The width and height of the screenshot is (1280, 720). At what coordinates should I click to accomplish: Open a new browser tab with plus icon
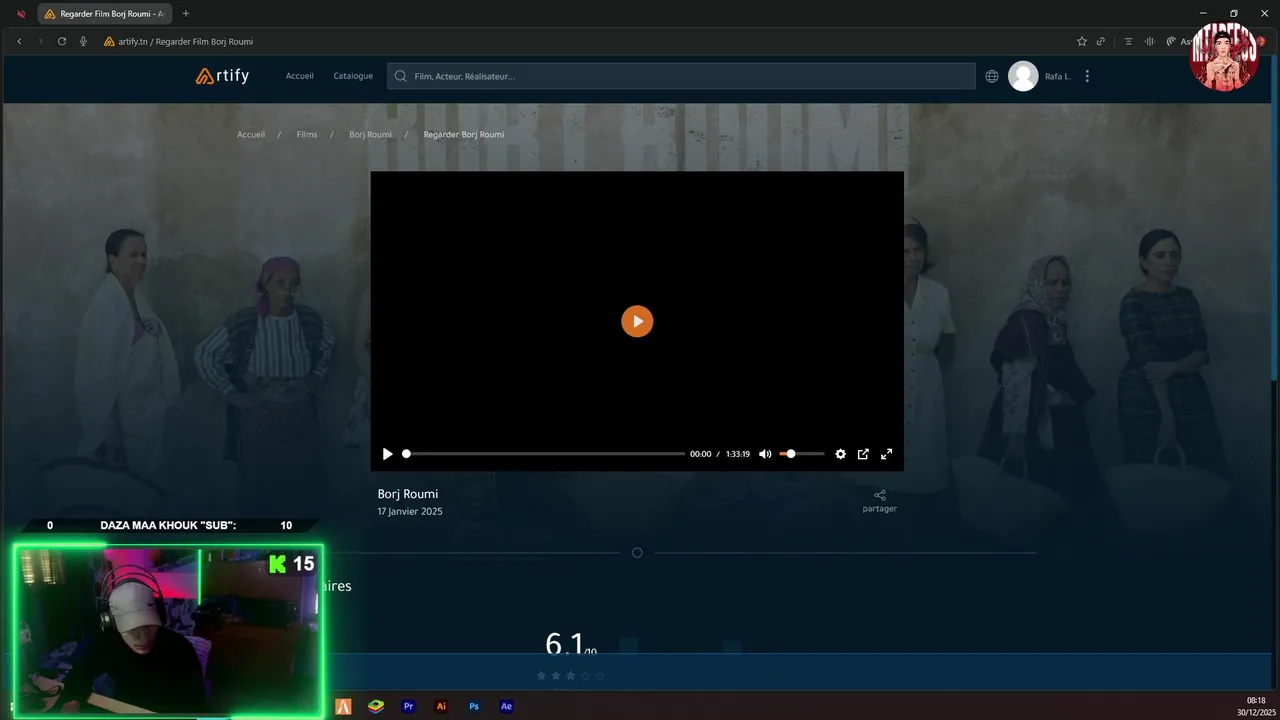coord(186,14)
